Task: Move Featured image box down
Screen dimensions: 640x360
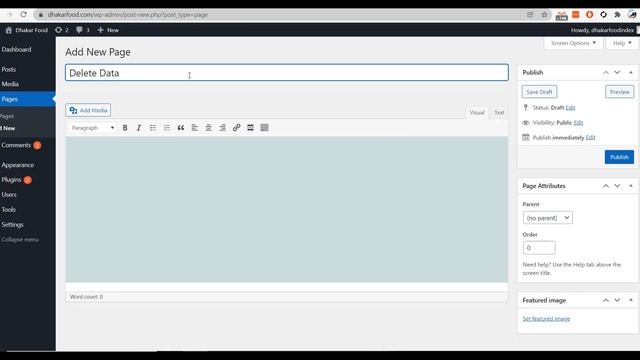Action: (617, 300)
